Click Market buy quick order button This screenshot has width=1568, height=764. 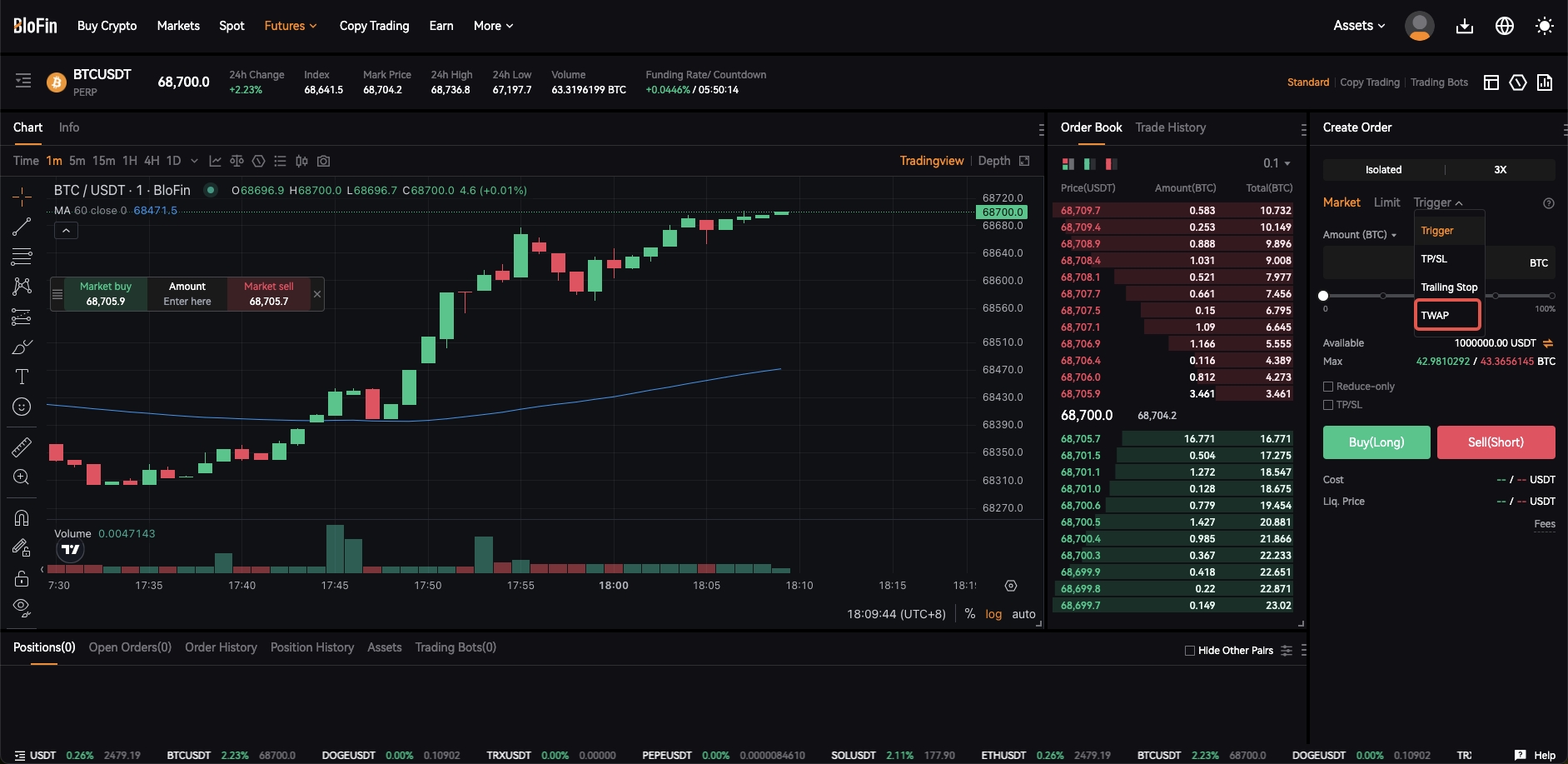coord(106,294)
